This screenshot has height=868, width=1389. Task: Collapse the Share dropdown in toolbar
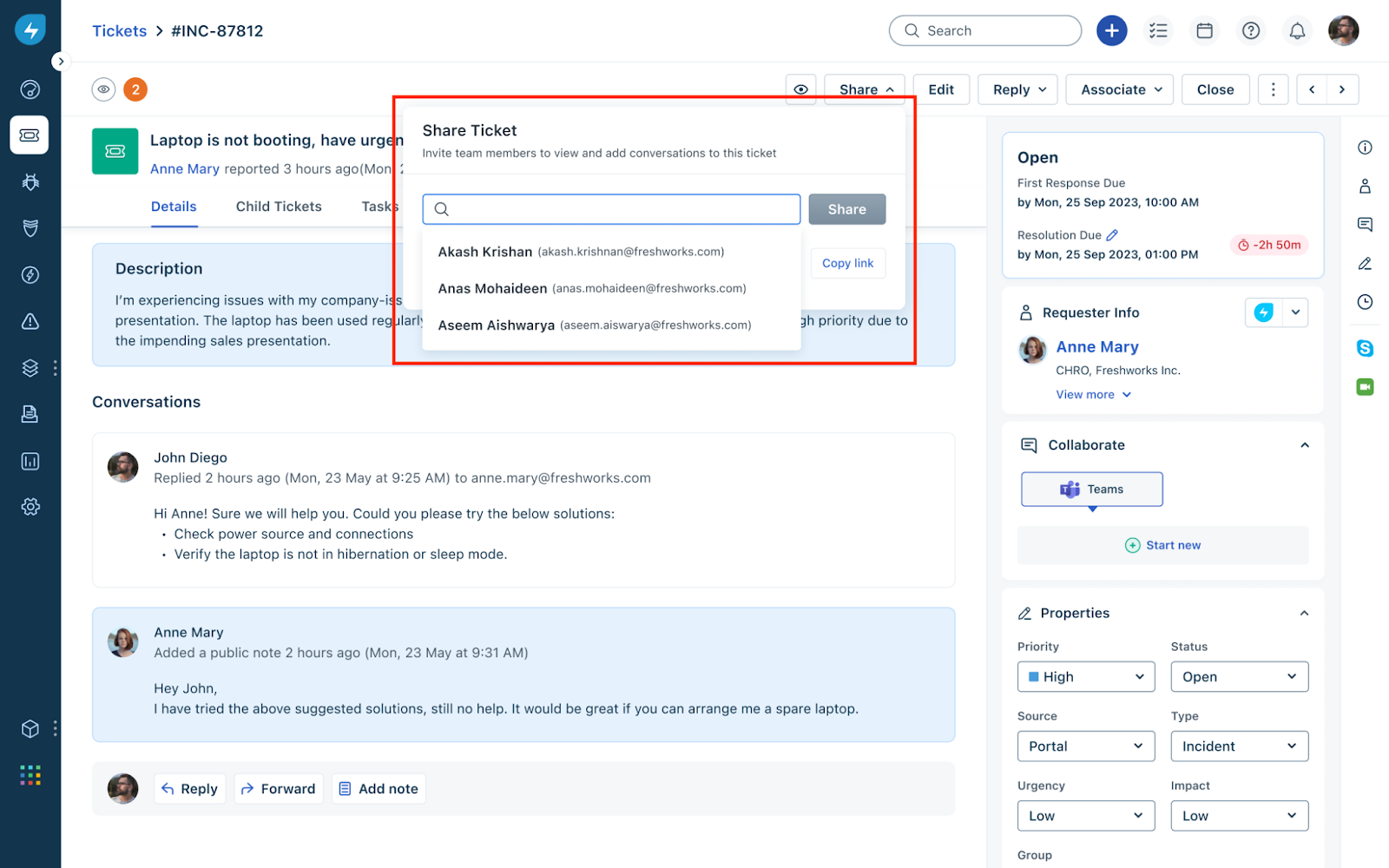[x=866, y=89]
